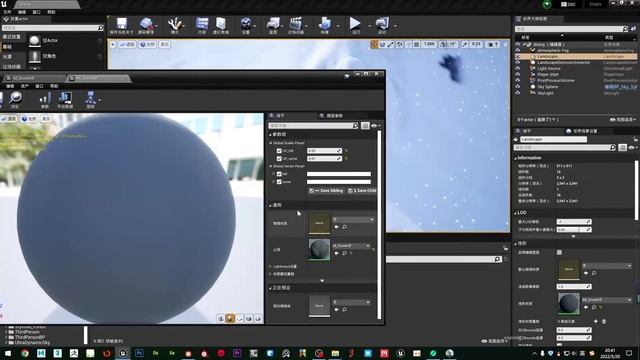Click the Save Current Level toolbar icon

pyautogui.click(x=122, y=24)
